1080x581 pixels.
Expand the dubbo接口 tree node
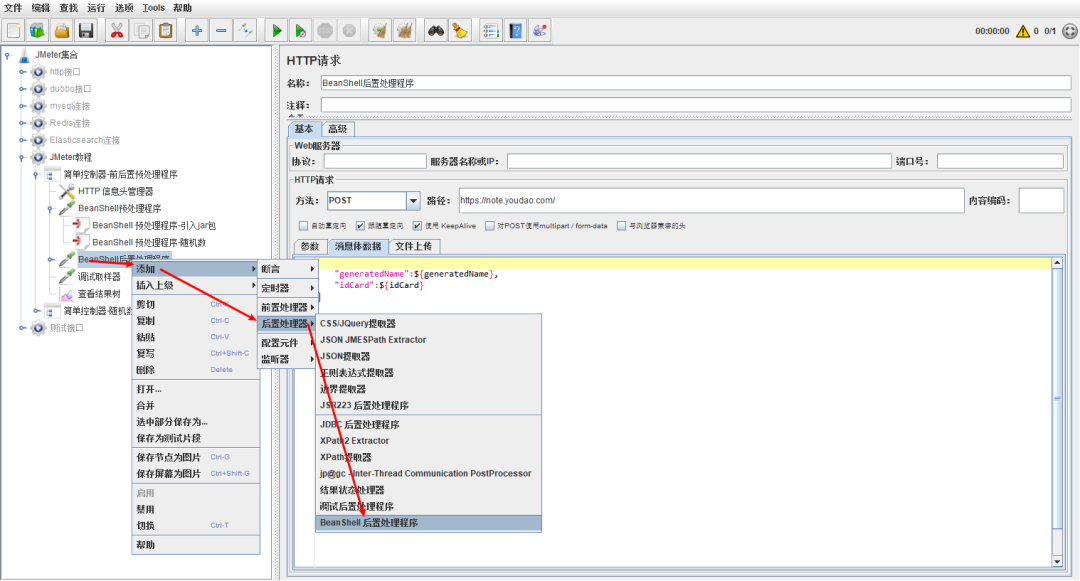pos(22,89)
